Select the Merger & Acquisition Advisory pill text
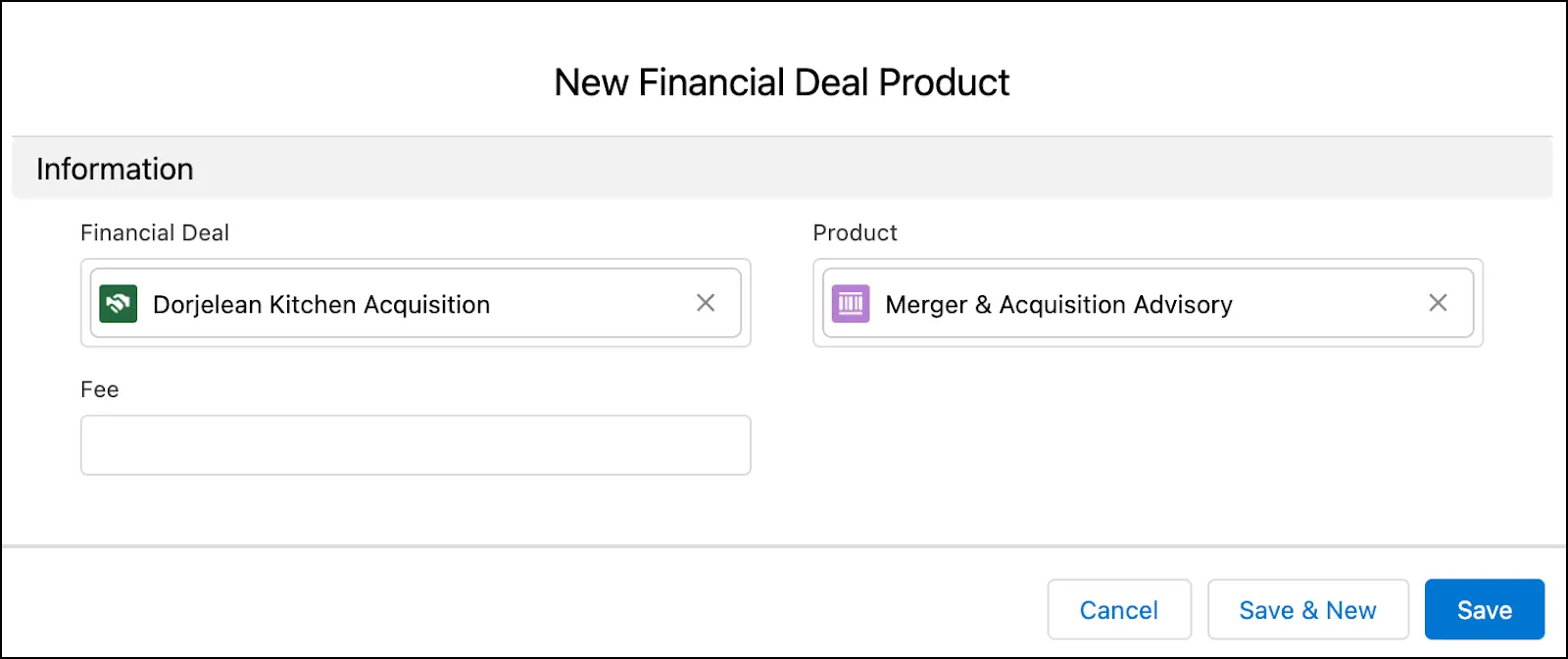 coord(1059,305)
